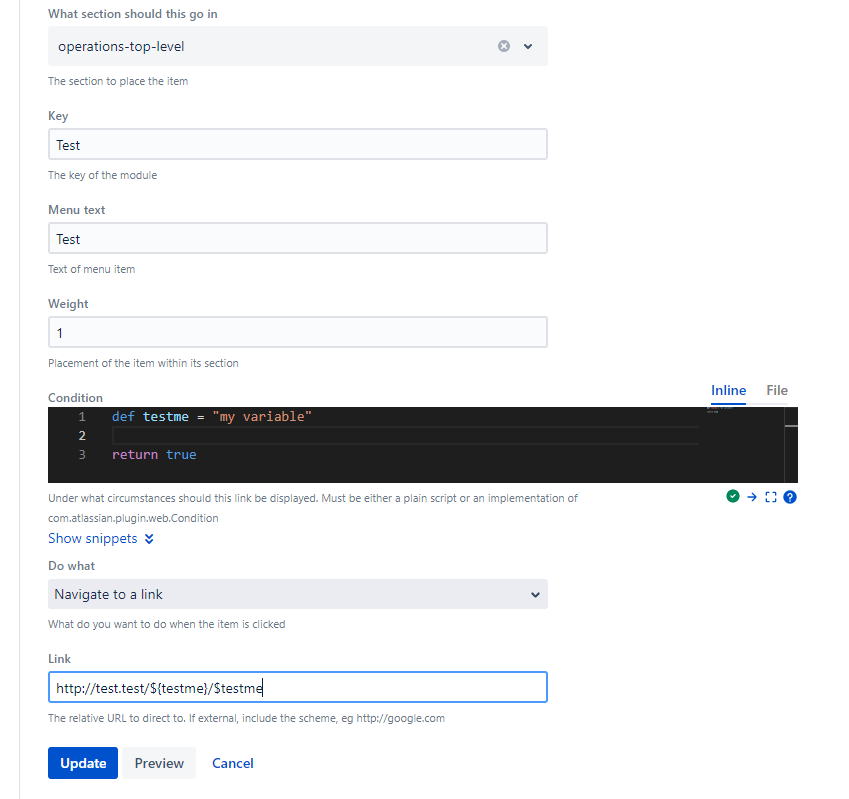849x799 pixels.
Task: Click the code editor vertical scrollbar
Action: pyautogui.click(x=791, y=445)
